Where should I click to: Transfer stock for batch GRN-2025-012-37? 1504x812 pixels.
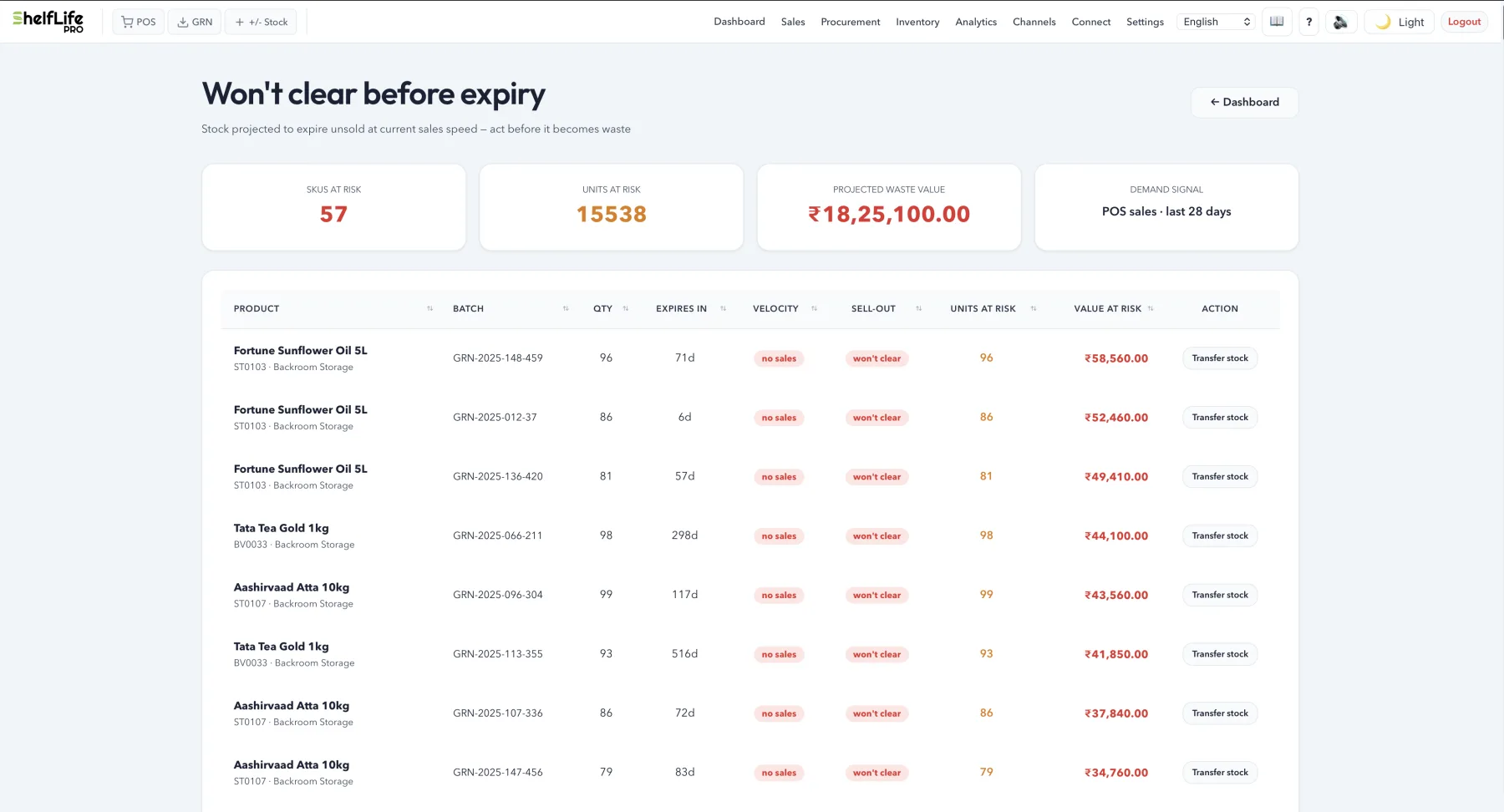(x=1220, y=418)
